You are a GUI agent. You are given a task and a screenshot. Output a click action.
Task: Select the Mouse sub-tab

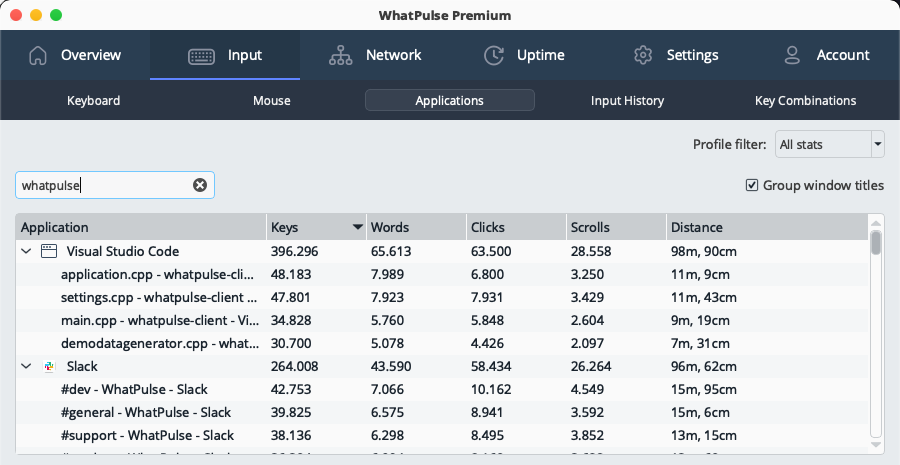pos(271,100)
